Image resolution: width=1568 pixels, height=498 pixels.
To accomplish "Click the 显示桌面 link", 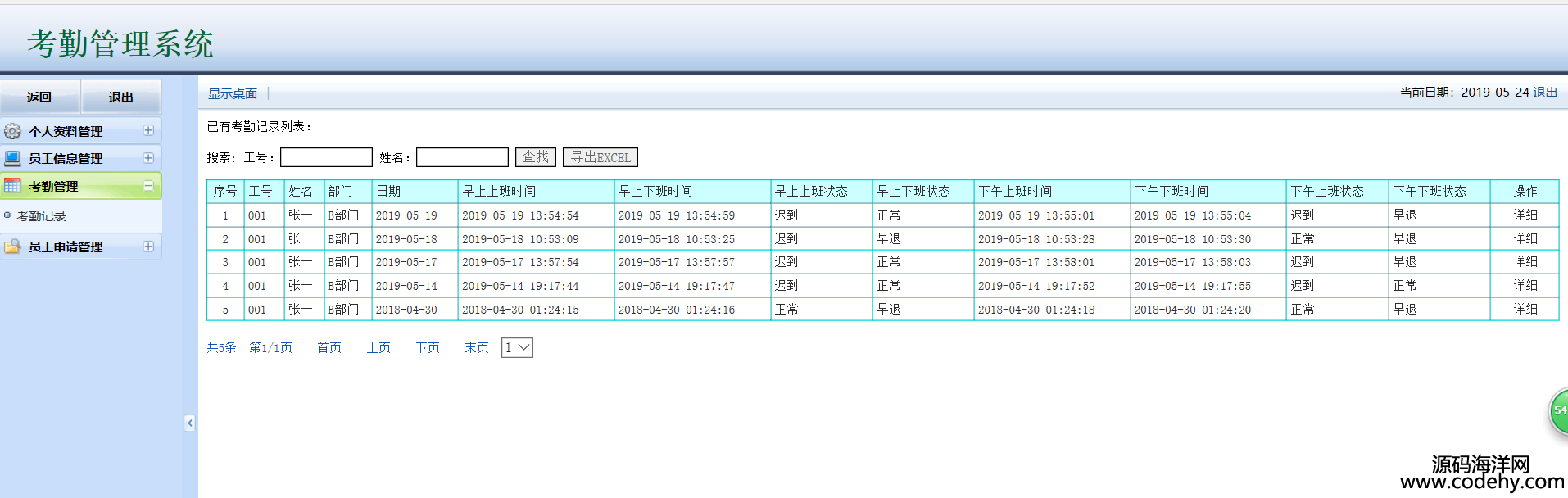I will (x=233, y=94).
